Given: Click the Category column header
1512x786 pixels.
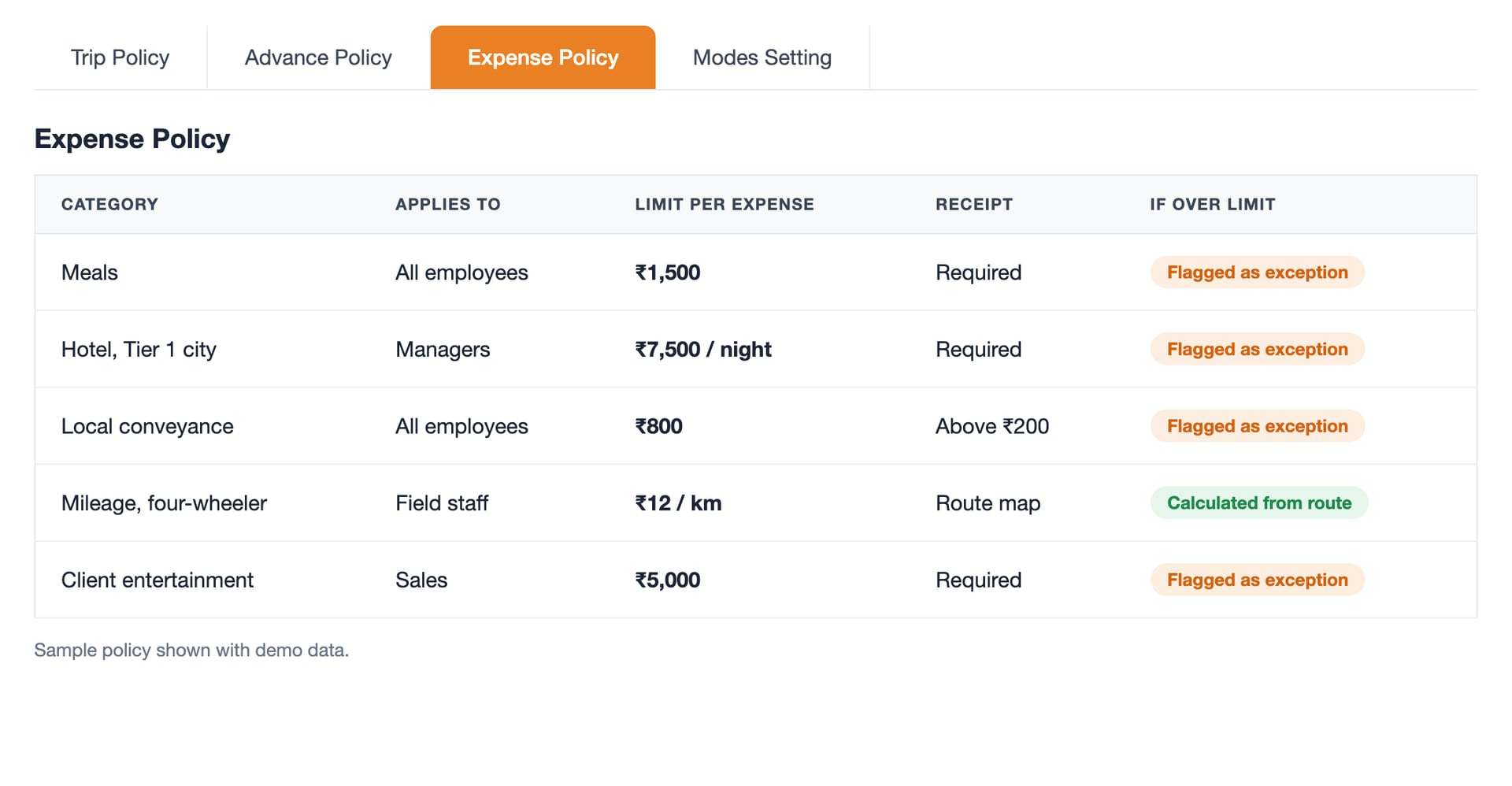Looking at the screenshot, I should click(109, 204).
